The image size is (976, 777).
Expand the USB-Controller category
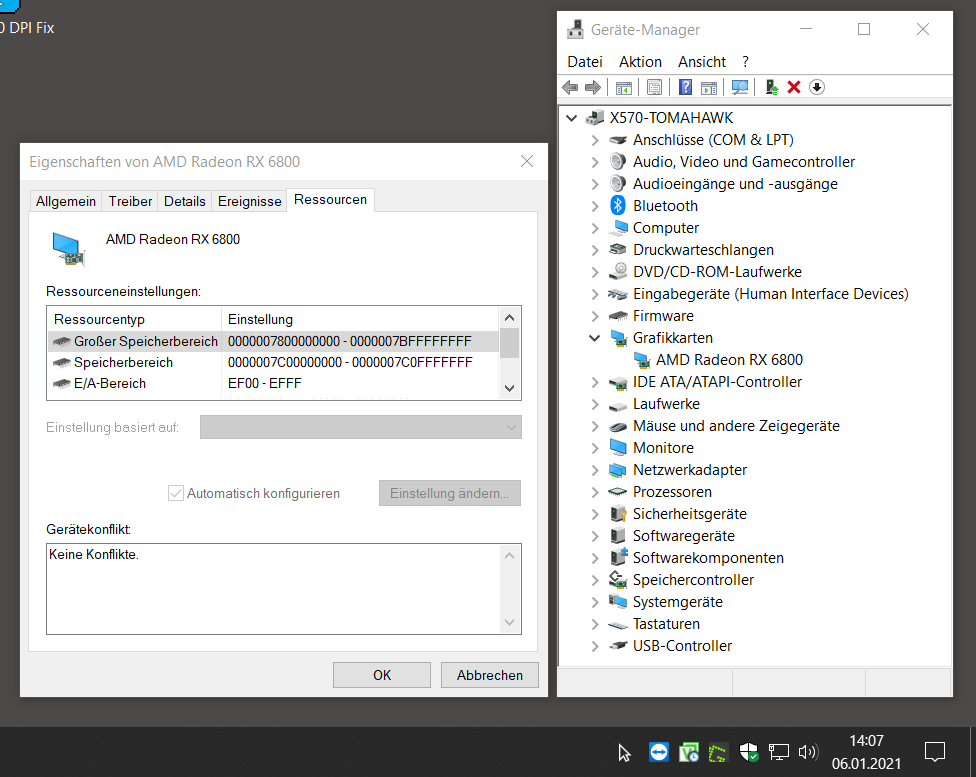595,646
